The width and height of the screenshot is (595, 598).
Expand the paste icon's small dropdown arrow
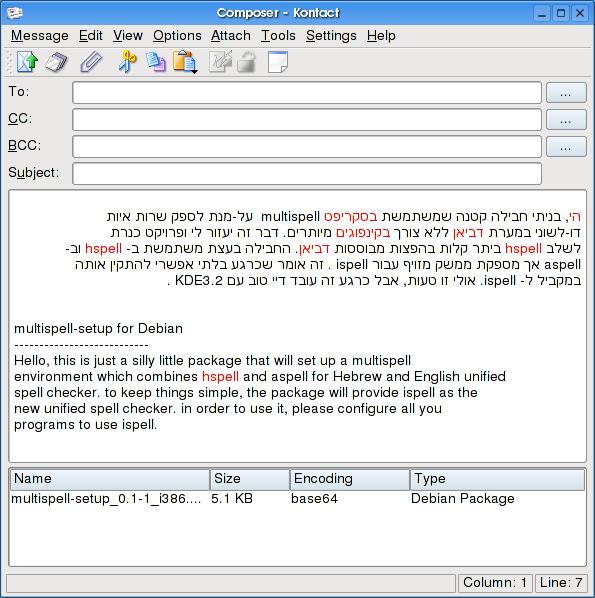tap(195, 72)
